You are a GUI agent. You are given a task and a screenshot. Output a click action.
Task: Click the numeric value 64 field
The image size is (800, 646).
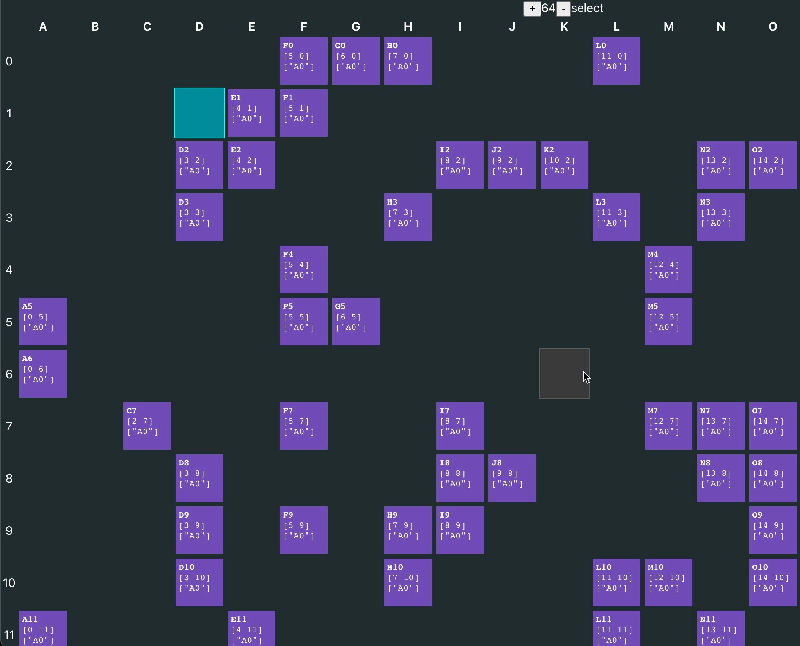click(547, 8)
